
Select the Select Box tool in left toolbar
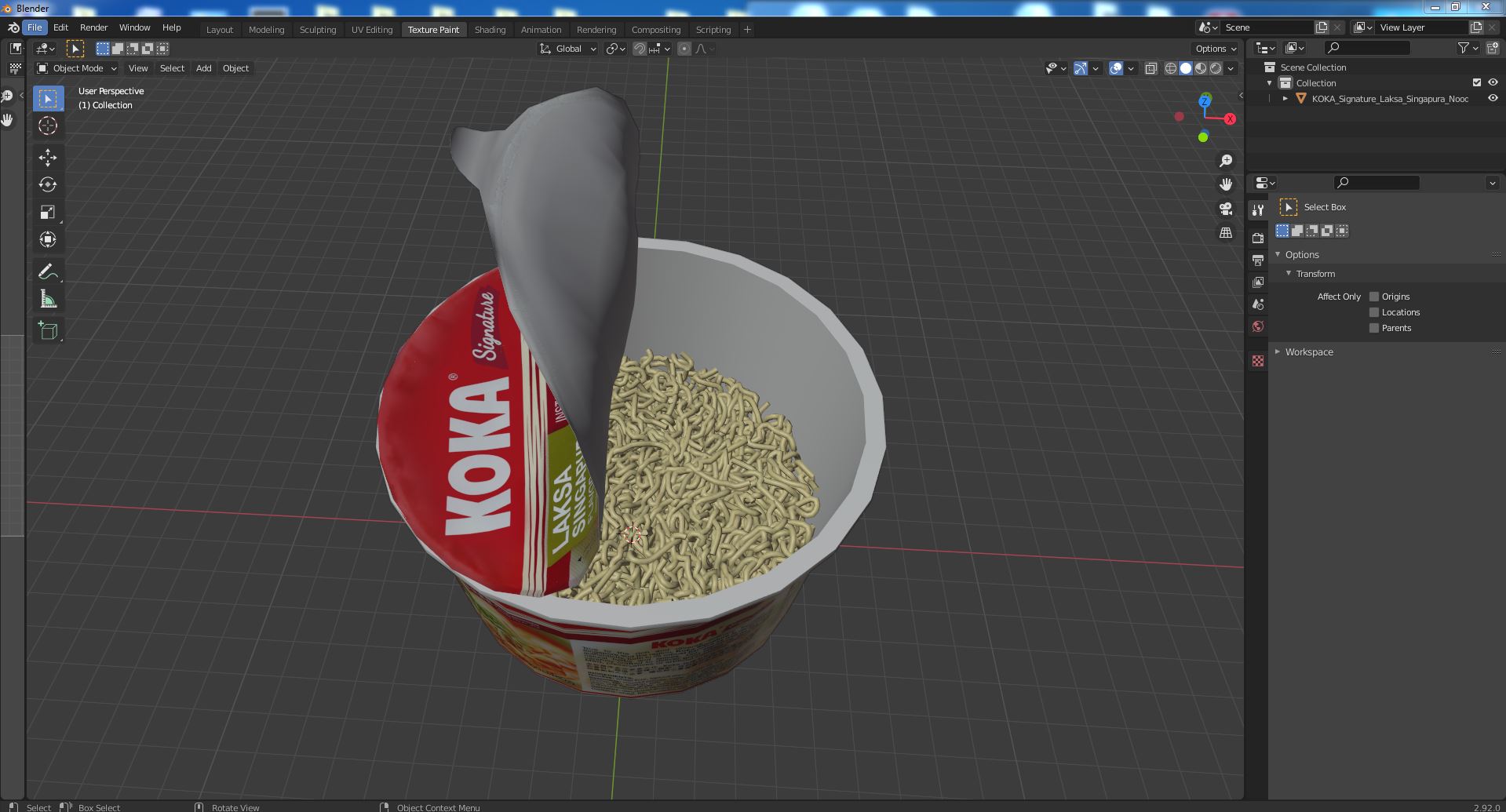[48, 99]
